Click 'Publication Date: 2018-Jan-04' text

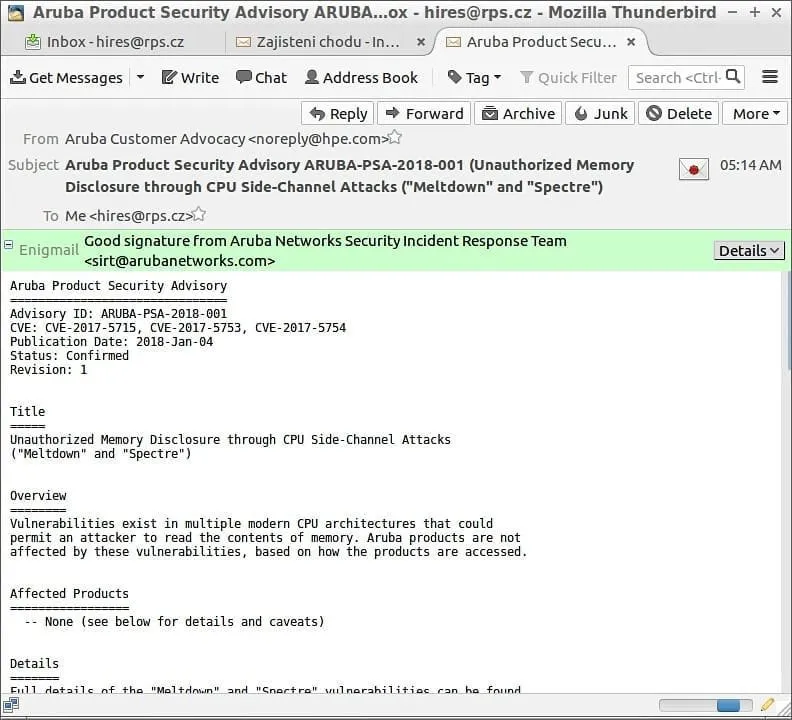pyautogui.click(x=111, y=342)
